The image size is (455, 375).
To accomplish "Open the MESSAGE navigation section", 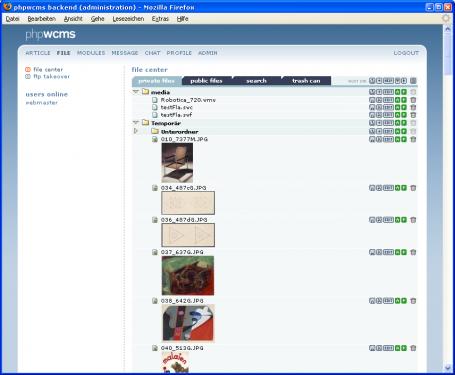I will (125, 53).
